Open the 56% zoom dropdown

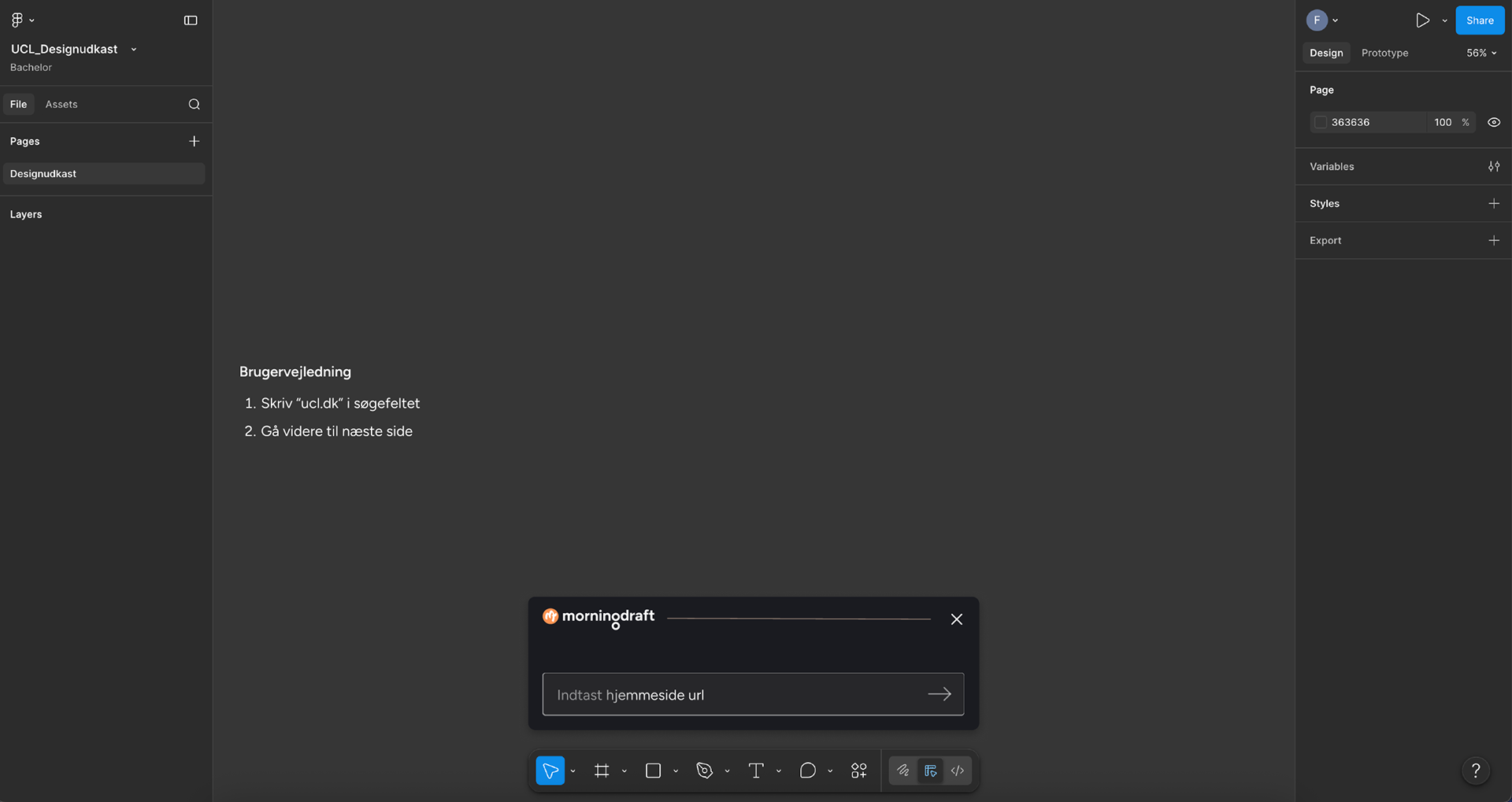point(1481,53)
